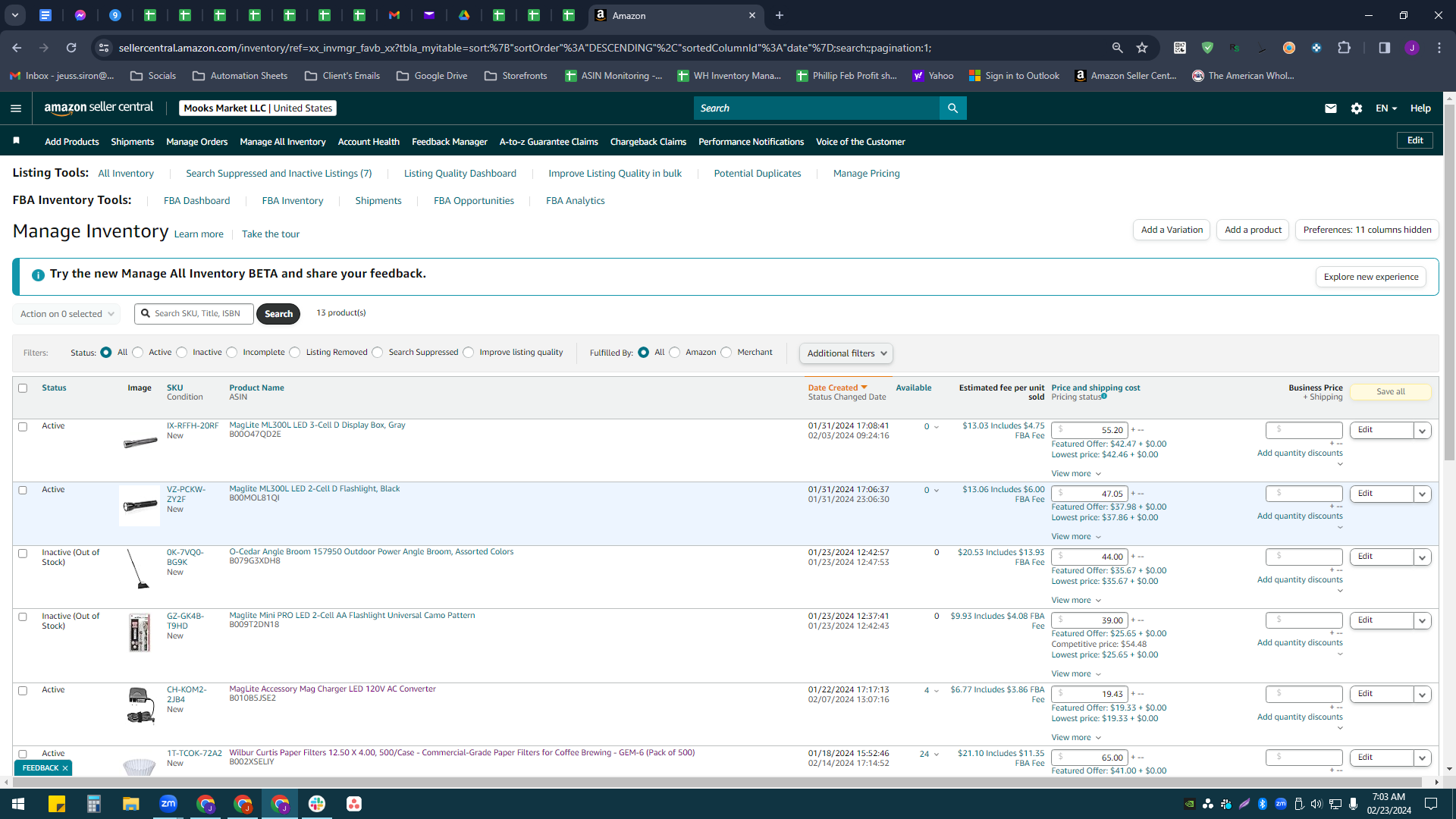Screen dimensions: 1456x819
Task: Click the Add a Variation button
Action: click(1172, 230)
